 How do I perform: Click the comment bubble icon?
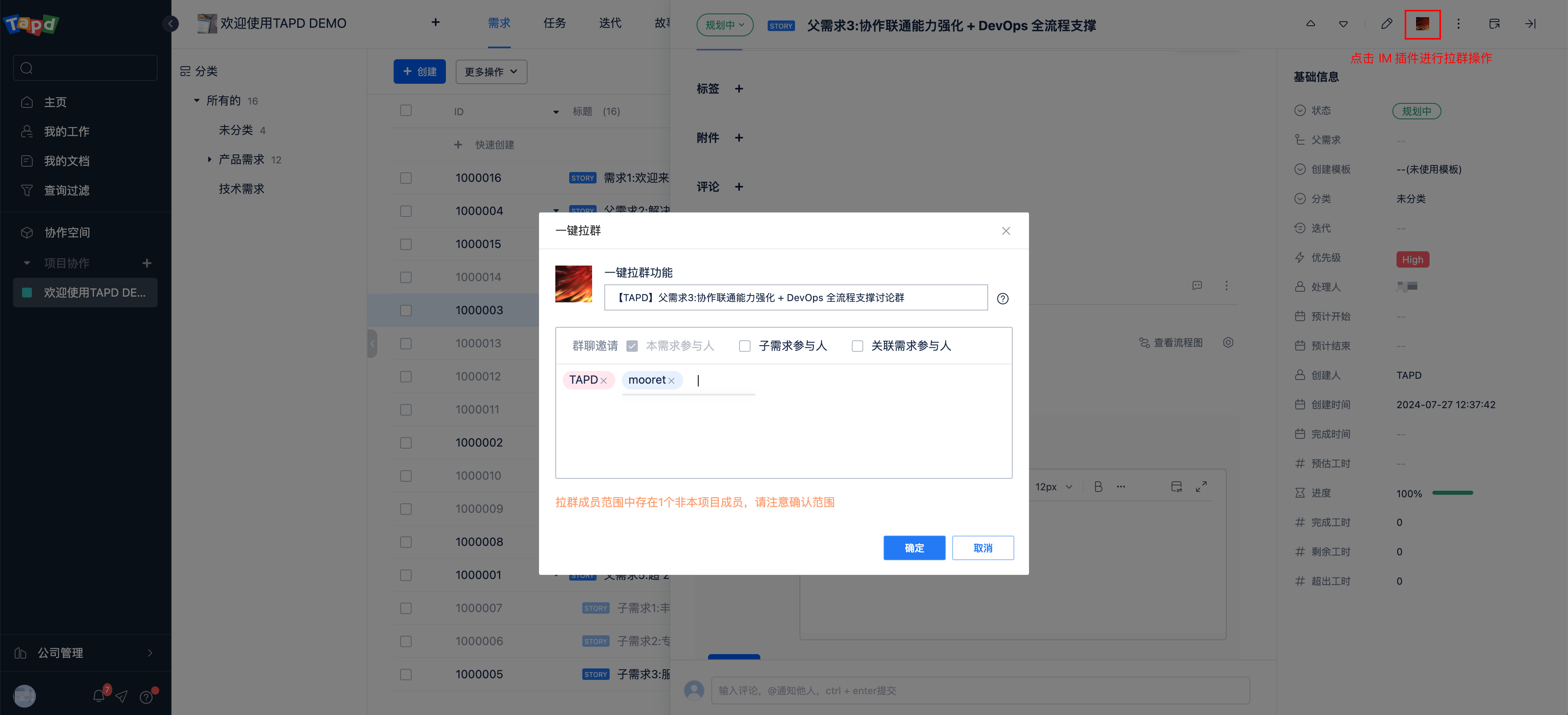click(x=1197, y=286)
